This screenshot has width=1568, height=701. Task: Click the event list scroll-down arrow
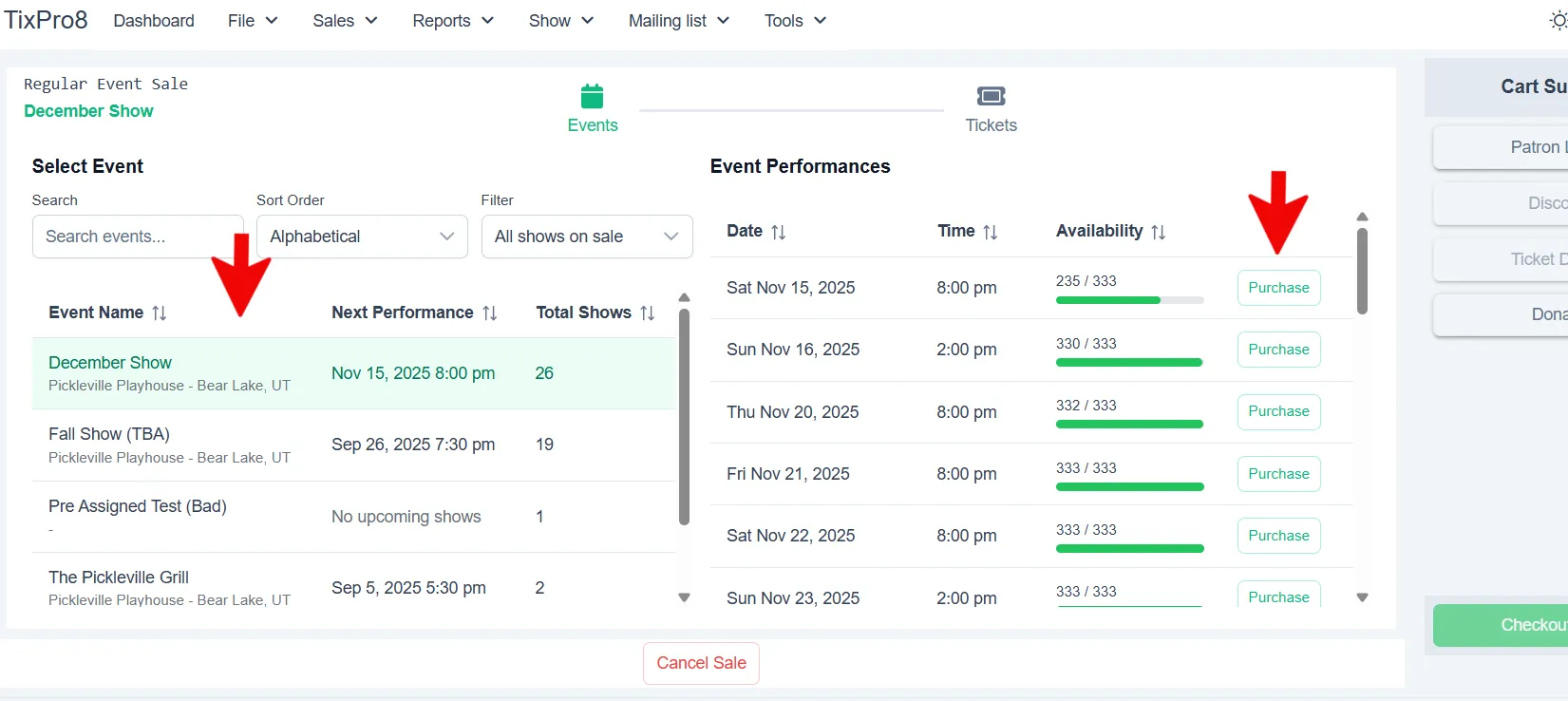684,597
